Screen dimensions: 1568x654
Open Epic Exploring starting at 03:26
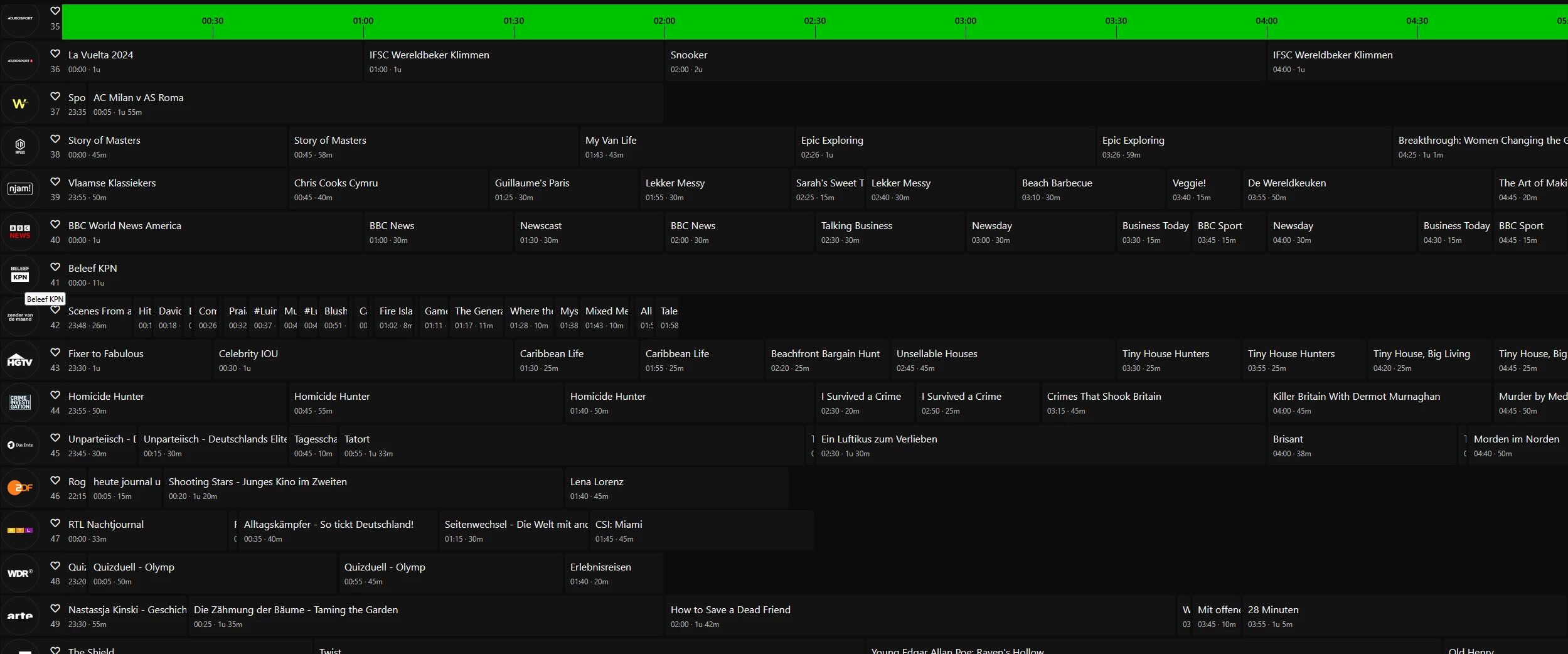coord(1244,147)
